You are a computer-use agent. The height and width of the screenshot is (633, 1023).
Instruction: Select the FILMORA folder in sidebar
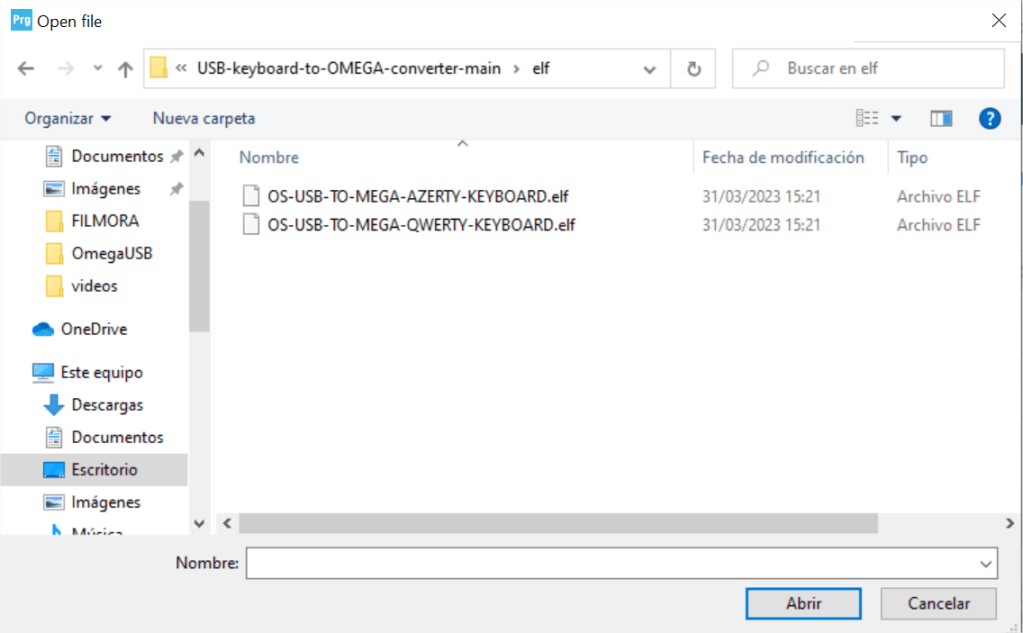click(x=105, y=221)
